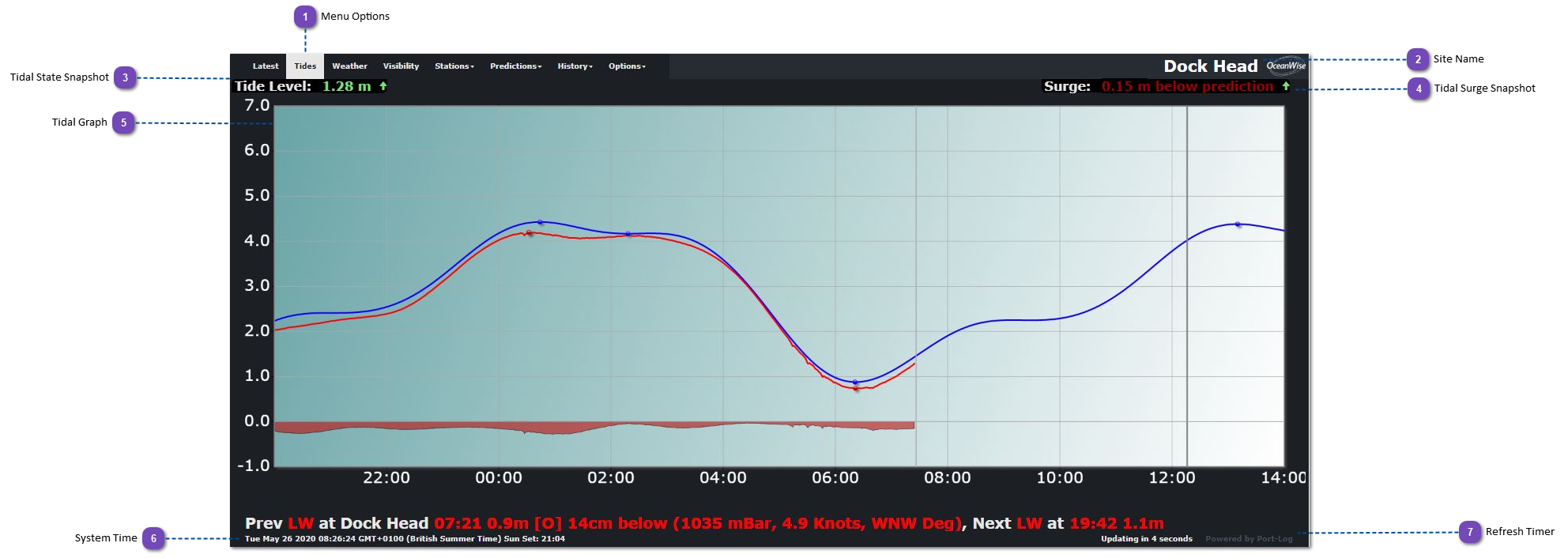The image size is (1568, 558).
Task: Click the Powered by Port-Log link
Action: click(1249, 539)
